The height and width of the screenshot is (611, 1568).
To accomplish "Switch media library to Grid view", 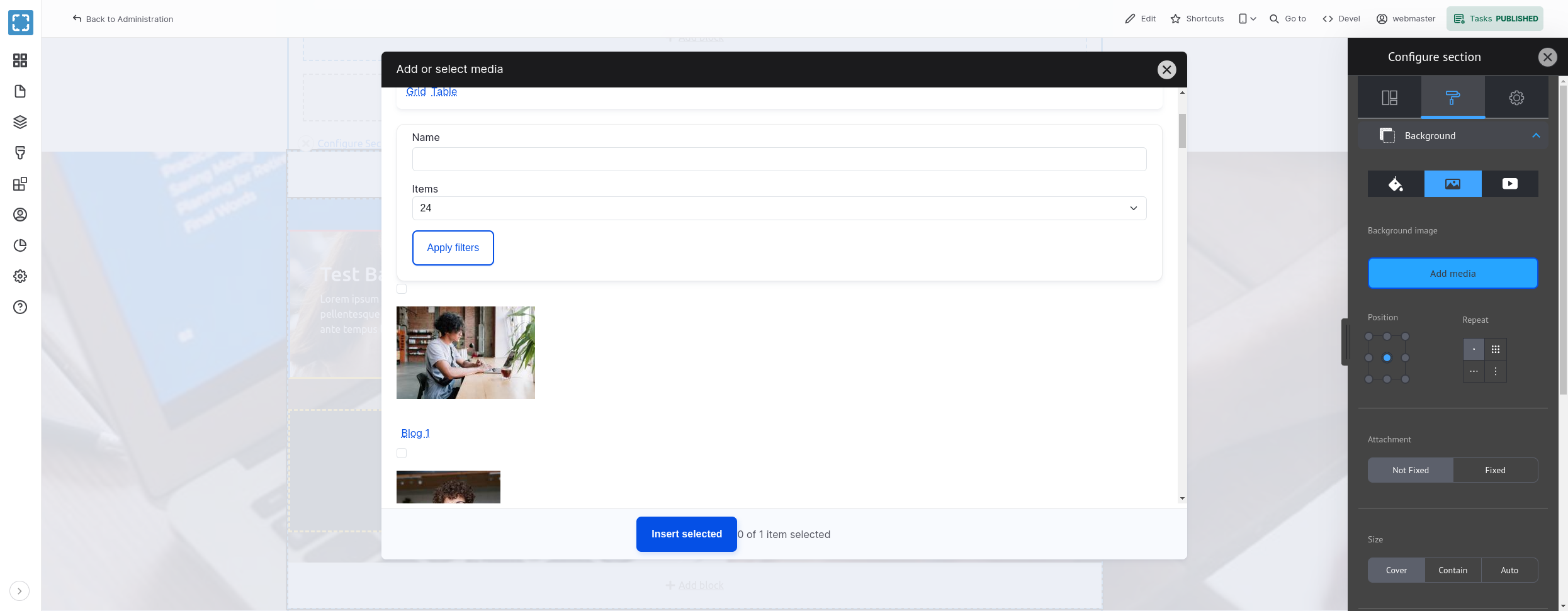I will 416,92.
